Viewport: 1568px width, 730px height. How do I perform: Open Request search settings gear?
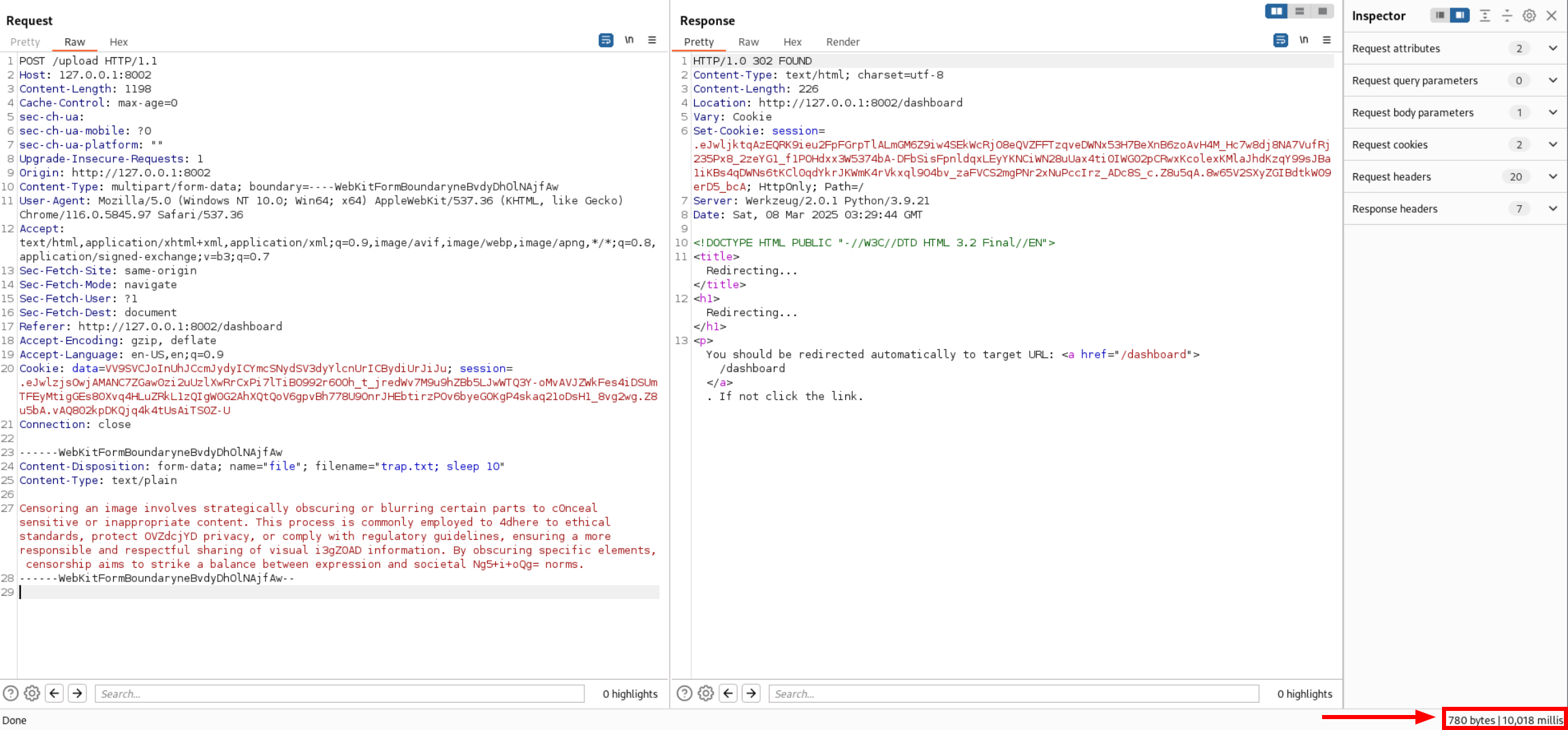click(32, 693)
